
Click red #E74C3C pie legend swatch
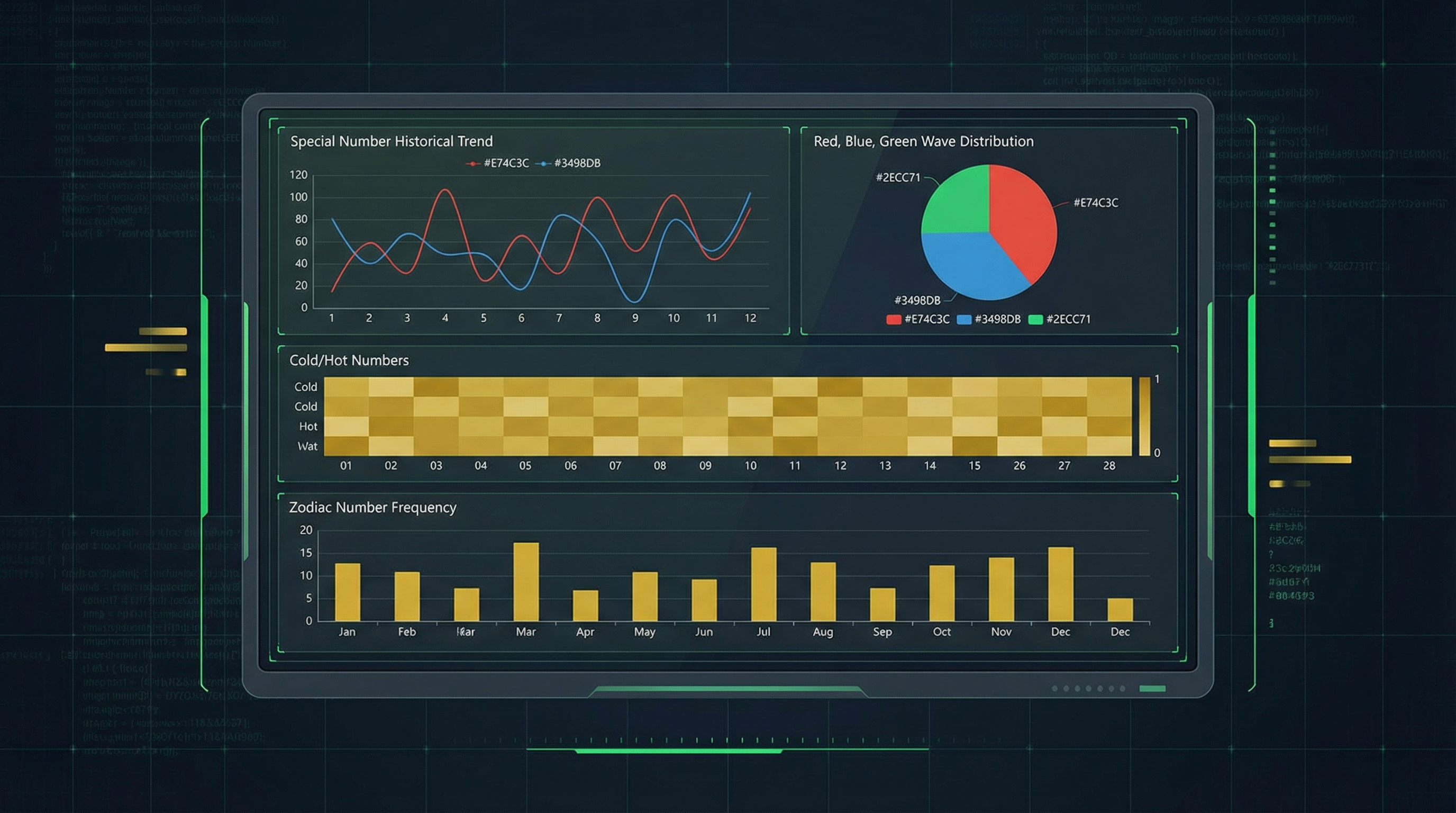[894, 320]
